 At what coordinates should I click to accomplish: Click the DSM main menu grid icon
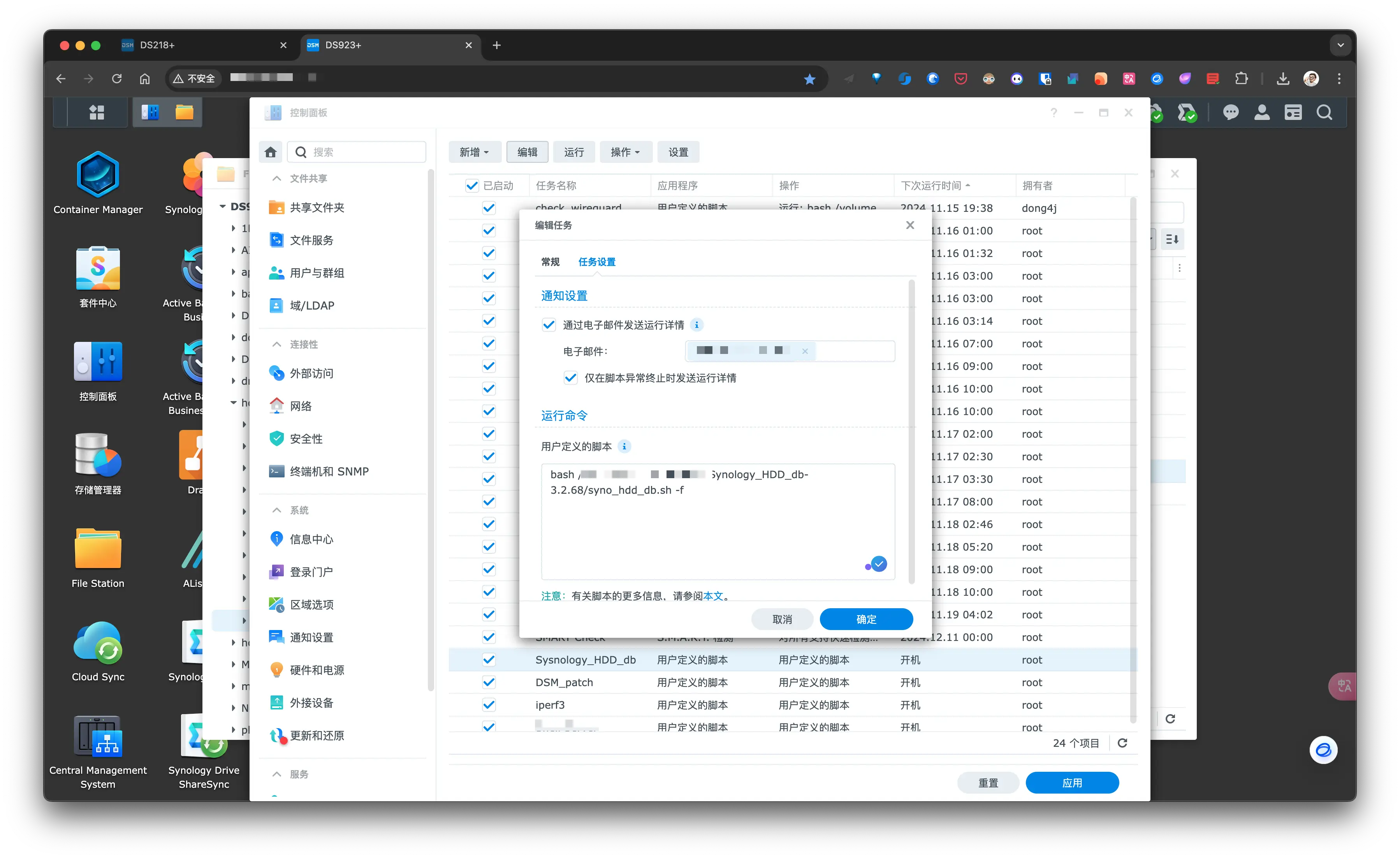point(97,113)
